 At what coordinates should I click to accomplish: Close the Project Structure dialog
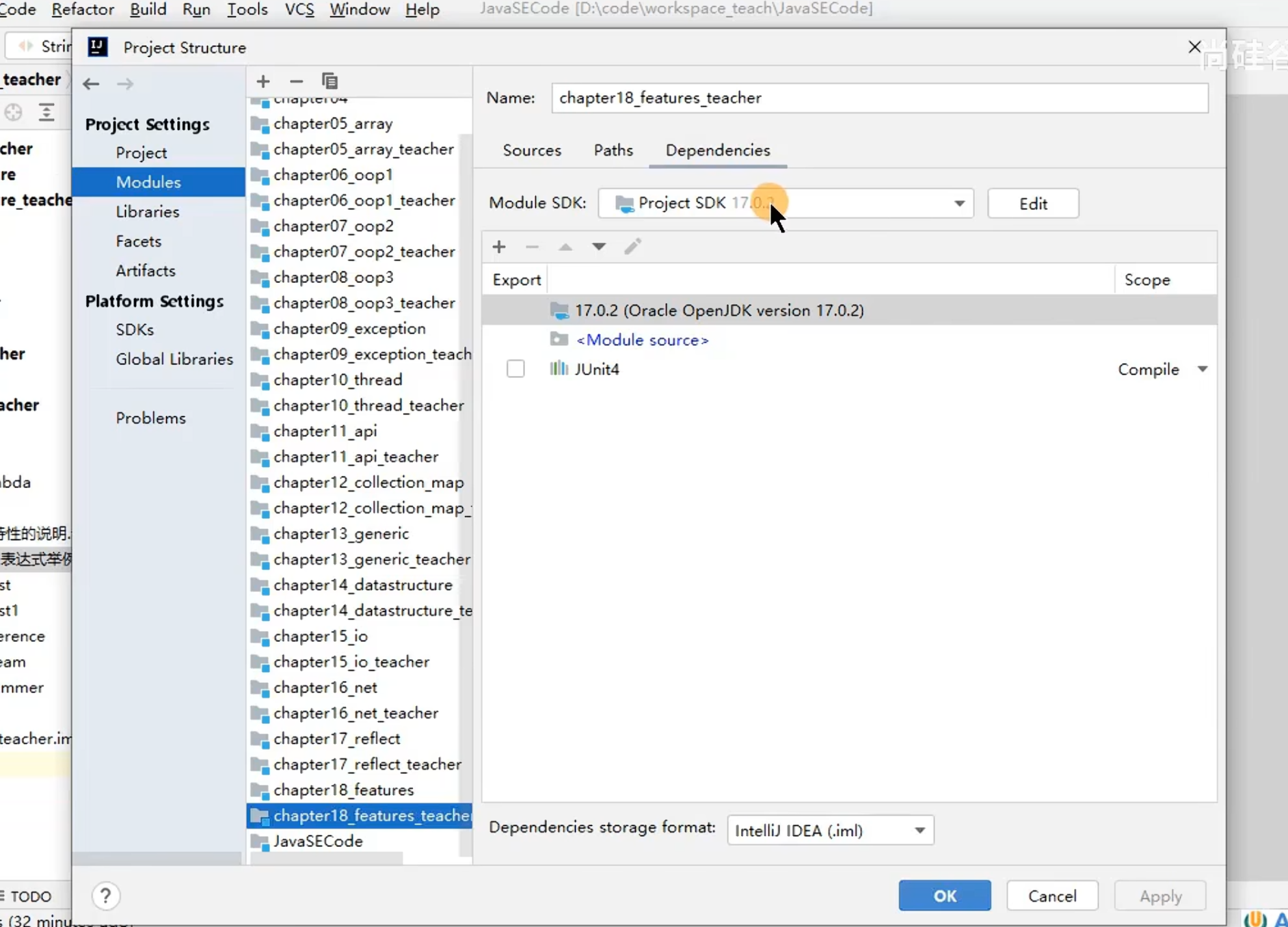tap(1194, 46)
